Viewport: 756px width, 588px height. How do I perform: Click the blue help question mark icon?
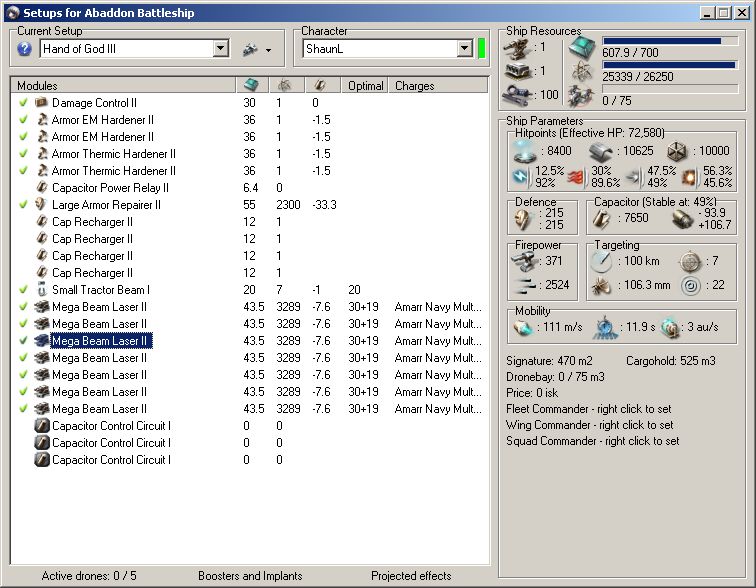point(25,49)
